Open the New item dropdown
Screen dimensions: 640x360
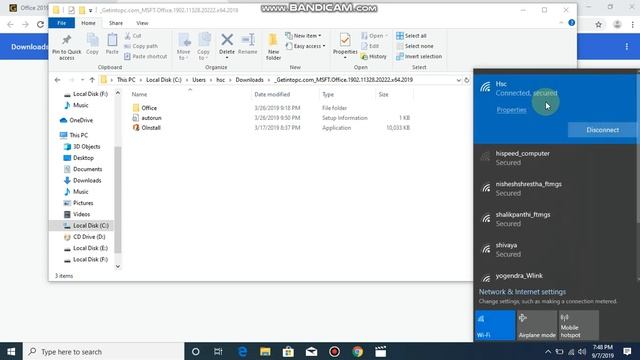[303, 36]
